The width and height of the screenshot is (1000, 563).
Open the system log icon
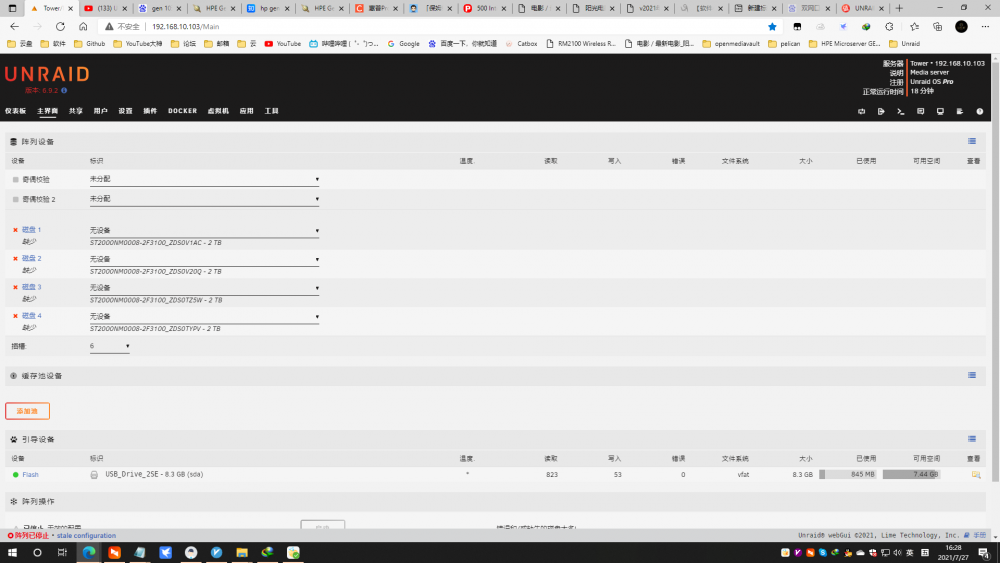[x=960, y=111]
